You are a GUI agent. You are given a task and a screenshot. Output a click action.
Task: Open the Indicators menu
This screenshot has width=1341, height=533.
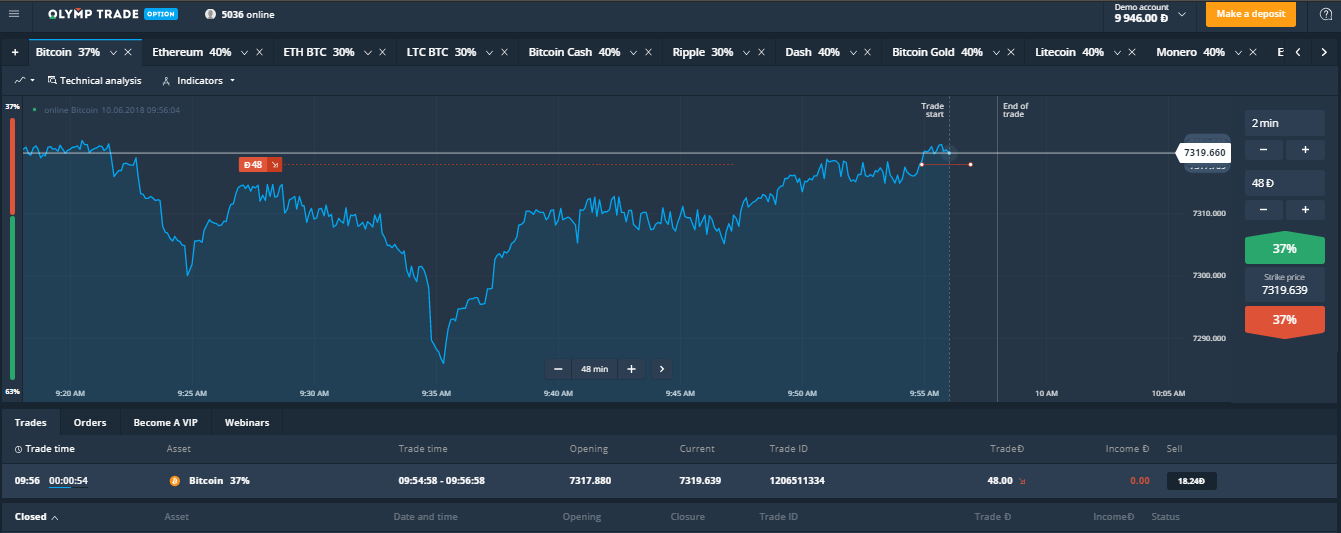click(198, 80)
